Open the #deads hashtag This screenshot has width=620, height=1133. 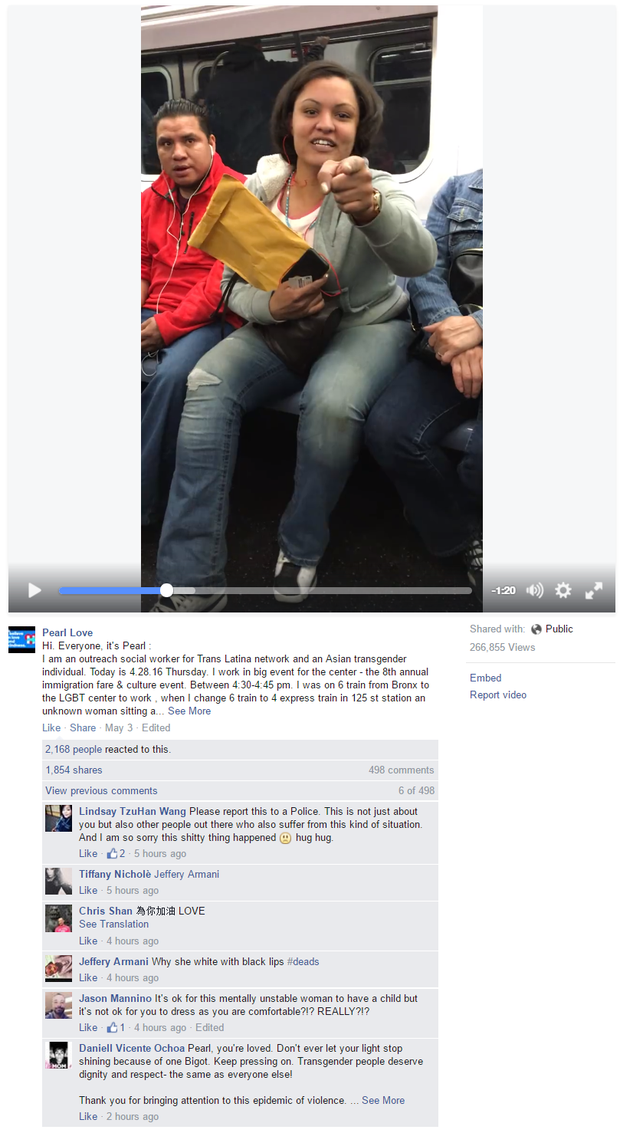coord(303,962)
